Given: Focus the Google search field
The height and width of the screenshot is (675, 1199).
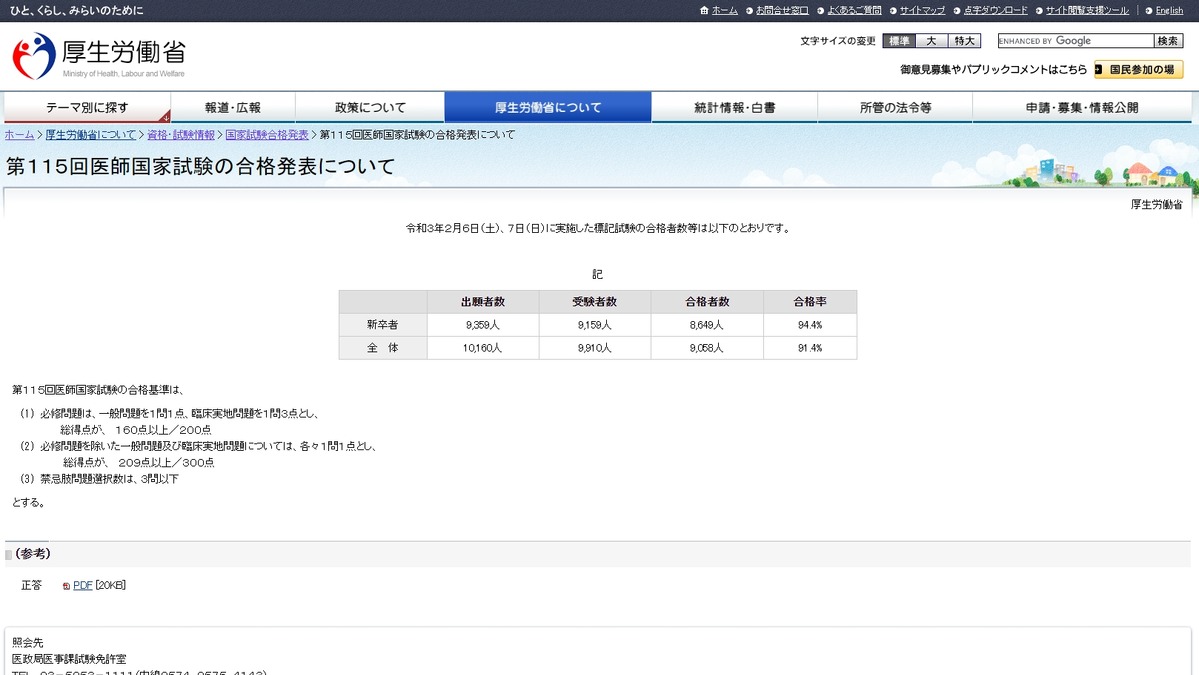Looking at the screenshot, I should (1075, 41).
